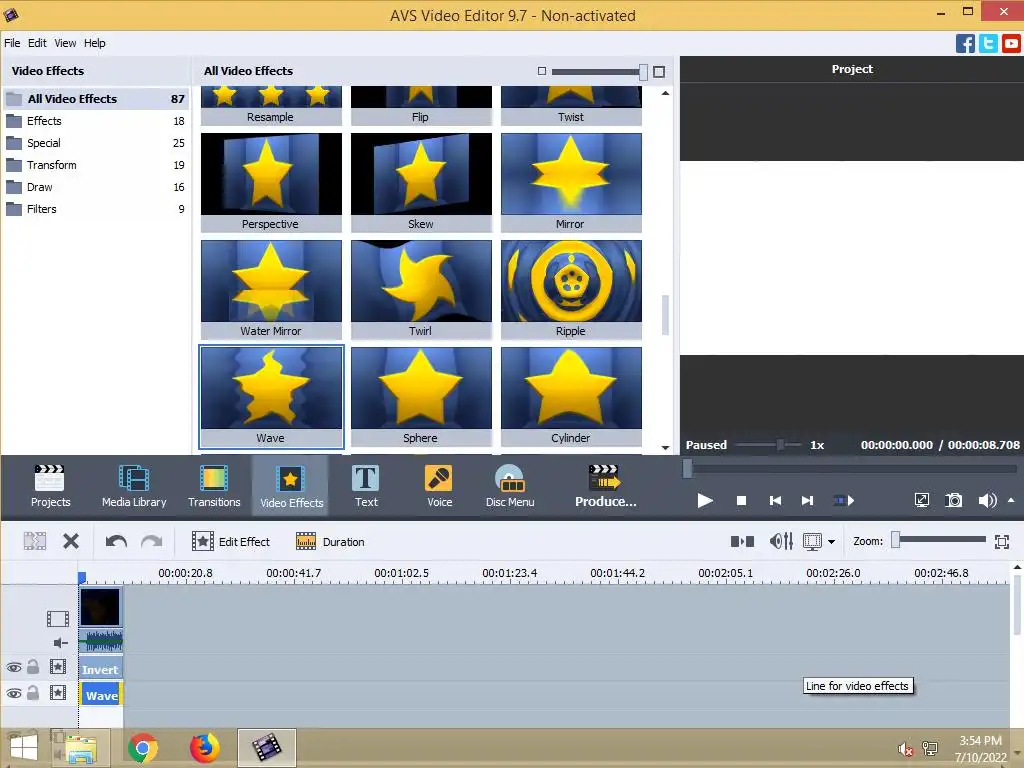This screenshot has width=1024, height=768.
Task: Open the Projects section
Action: [50, 486]
